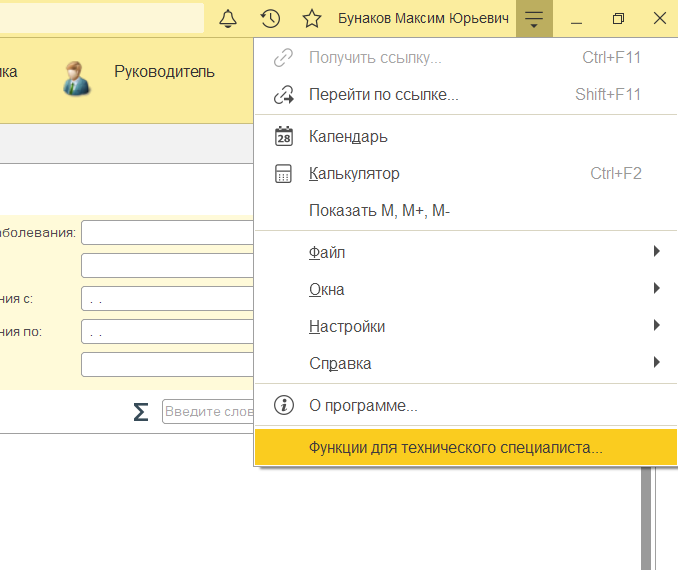
Task: Click the Введите слово search field
Action: (x=208, y=412)
